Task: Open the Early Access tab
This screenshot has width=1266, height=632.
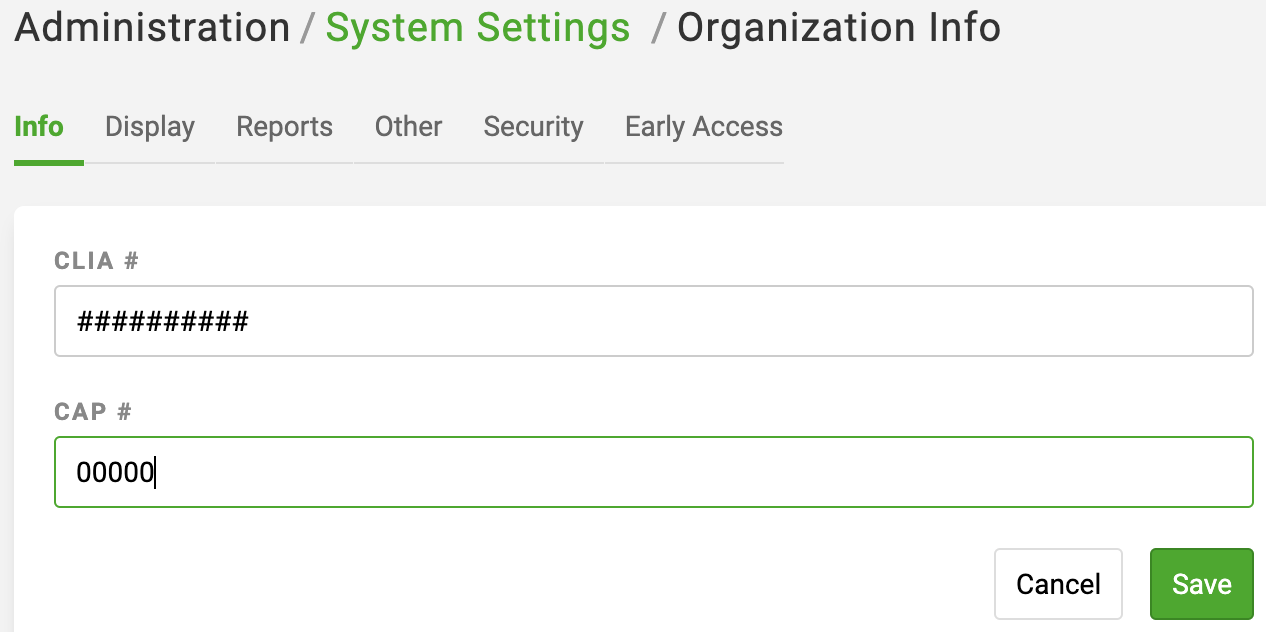Action: point(703,127)
